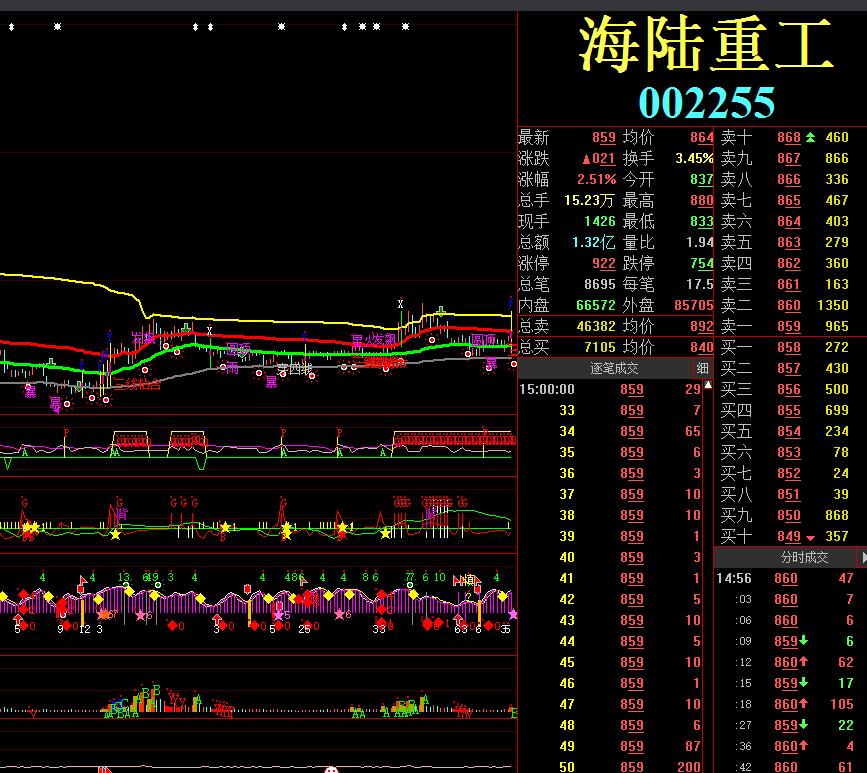Screen dimensions: 867x773
Task: Select the 买一 bid row at 858
Action: click(x=791, y=347)
